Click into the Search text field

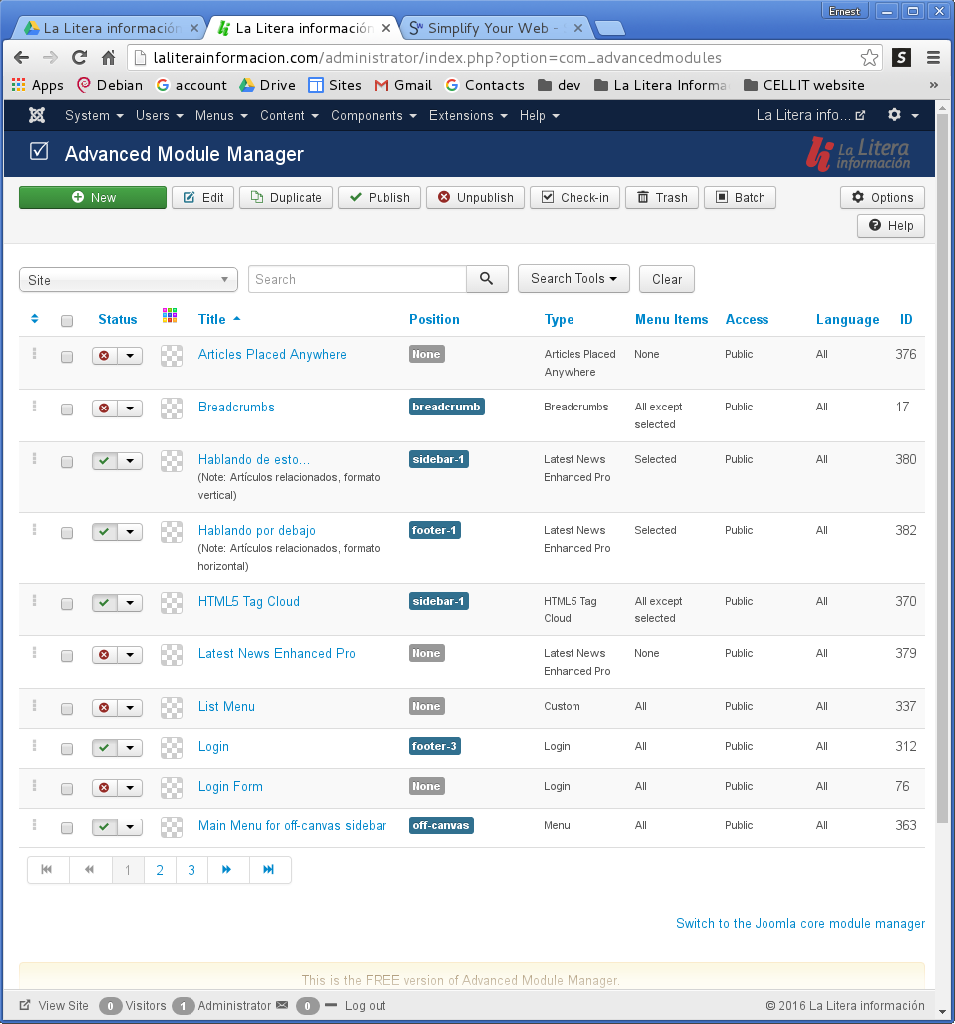[357, 280]
